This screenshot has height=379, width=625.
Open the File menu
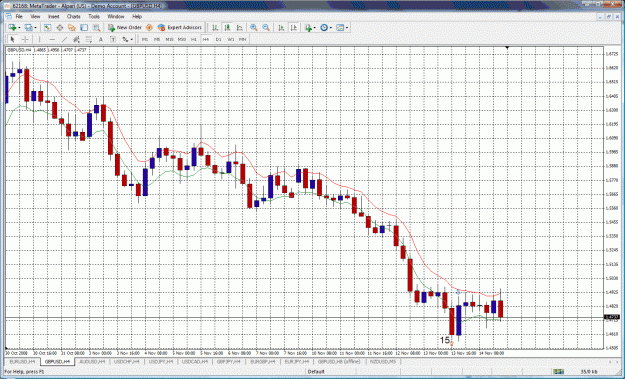[19, 17]
